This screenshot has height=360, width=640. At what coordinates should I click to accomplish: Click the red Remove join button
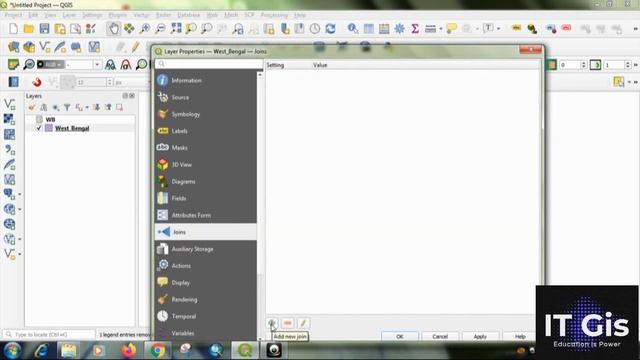point(287,323)
